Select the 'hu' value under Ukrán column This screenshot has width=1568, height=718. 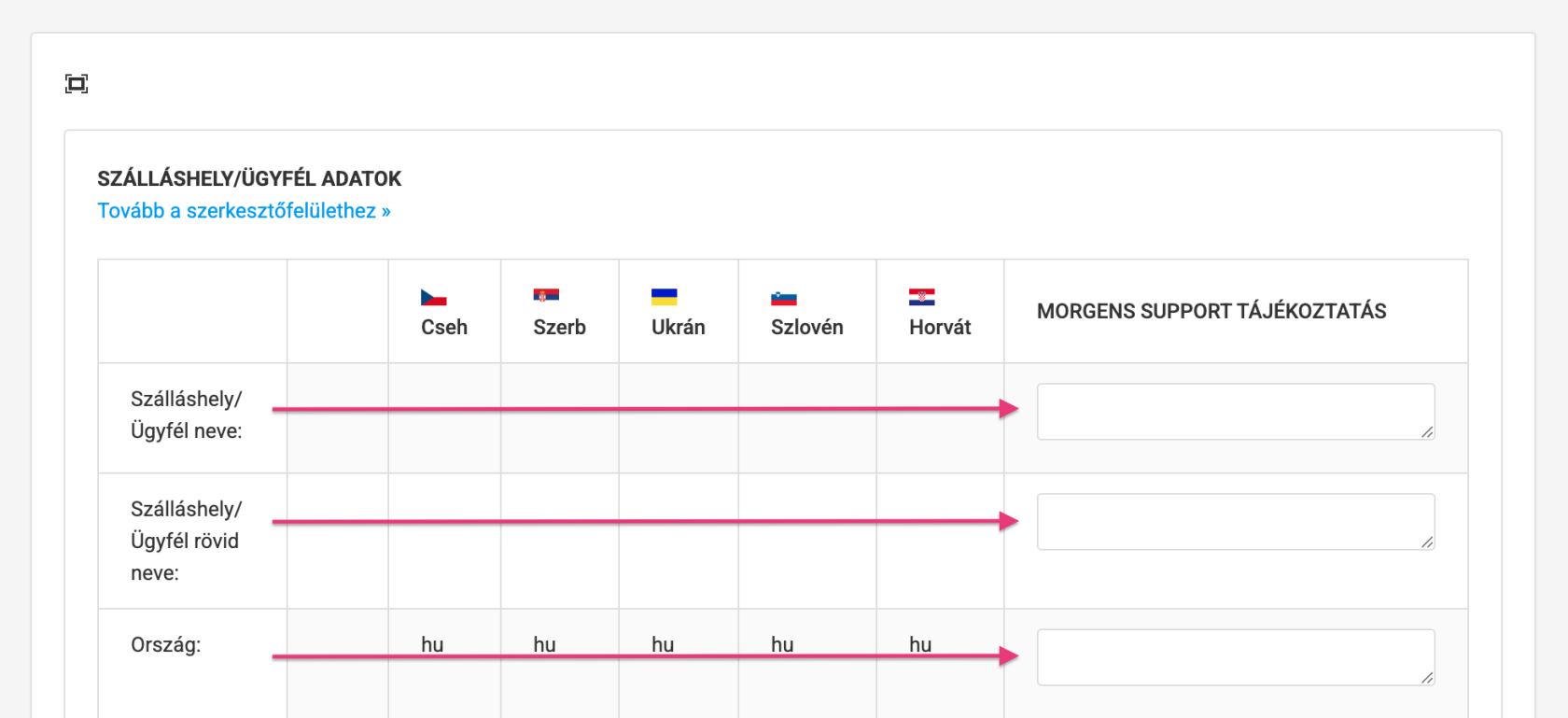coord(663,643)
